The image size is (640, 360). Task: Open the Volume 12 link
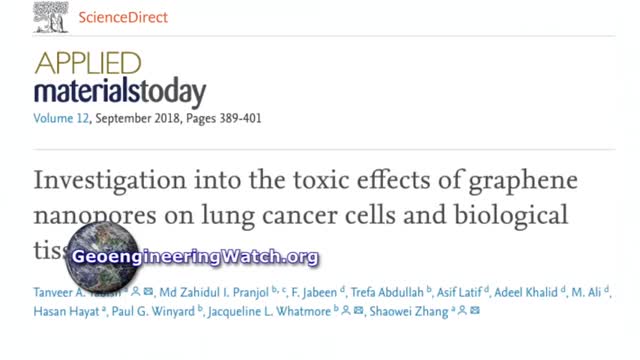[61, 118]
